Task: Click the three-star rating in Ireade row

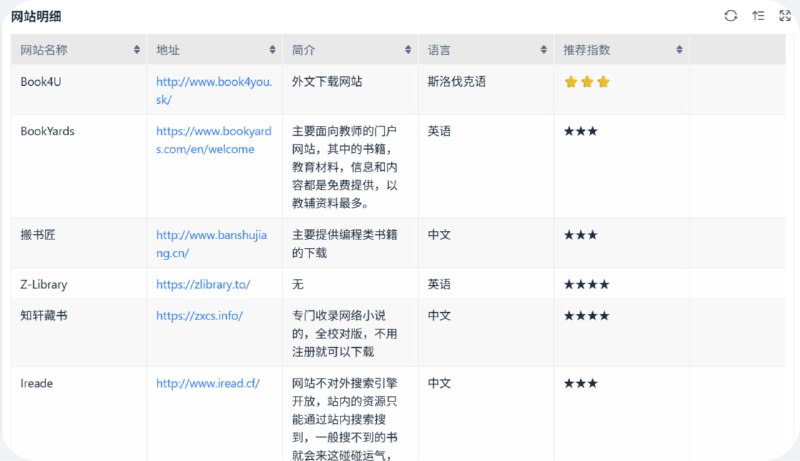Action: pyautogui.click(x=581, y=383)
